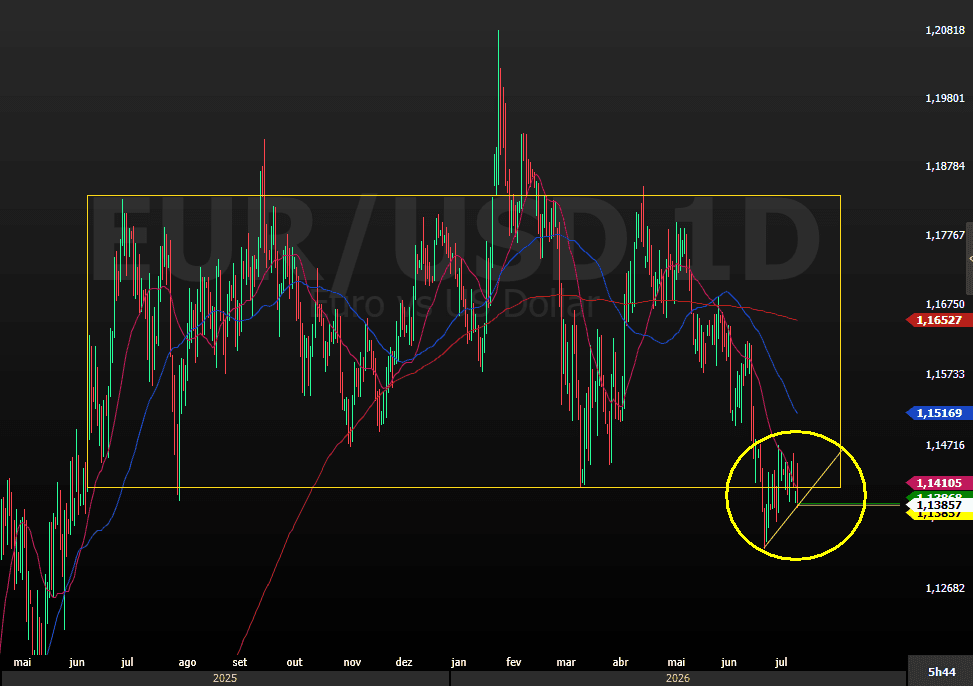Click the 'set' month label
The image size is (973, 686).
pyautogui.click(x=240, y=662)
